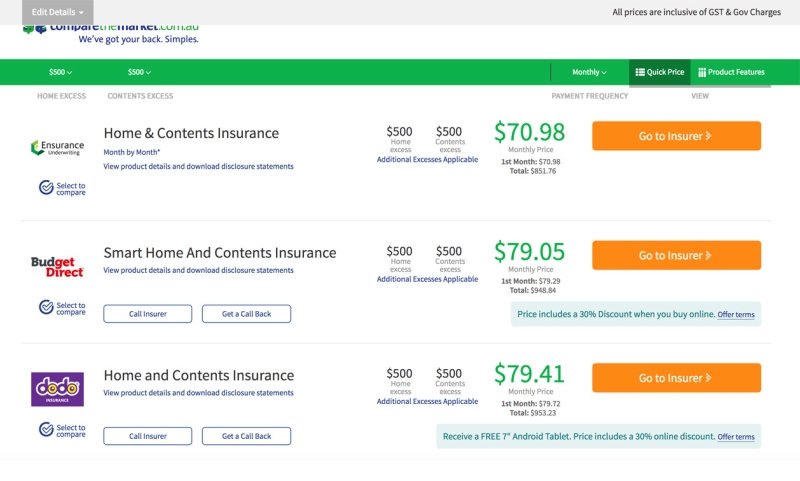Click the Quick Price list icon

point(640,72)
